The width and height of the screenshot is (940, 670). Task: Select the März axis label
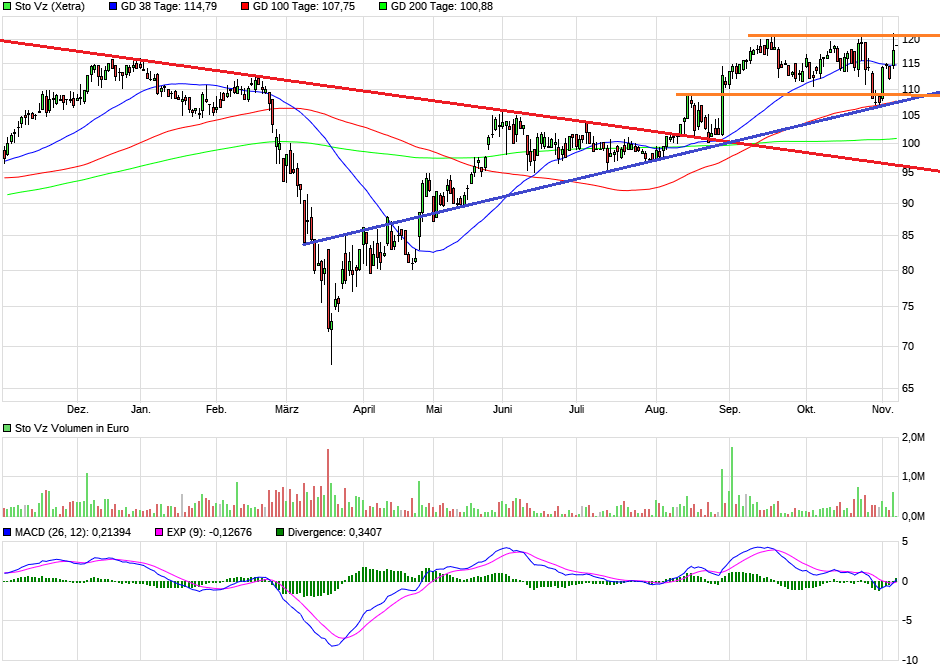[287, 409]
